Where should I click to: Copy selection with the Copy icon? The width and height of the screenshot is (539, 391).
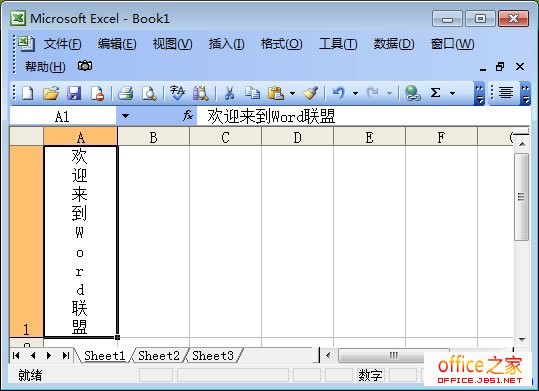[x=252, y=93]
